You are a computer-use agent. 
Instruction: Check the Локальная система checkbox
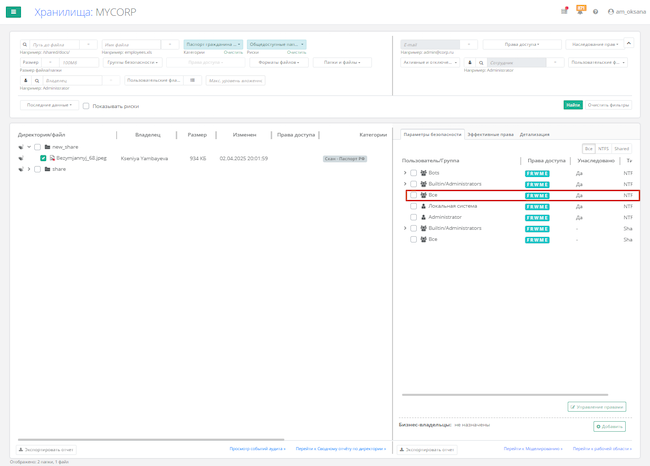tap(413, 206)
